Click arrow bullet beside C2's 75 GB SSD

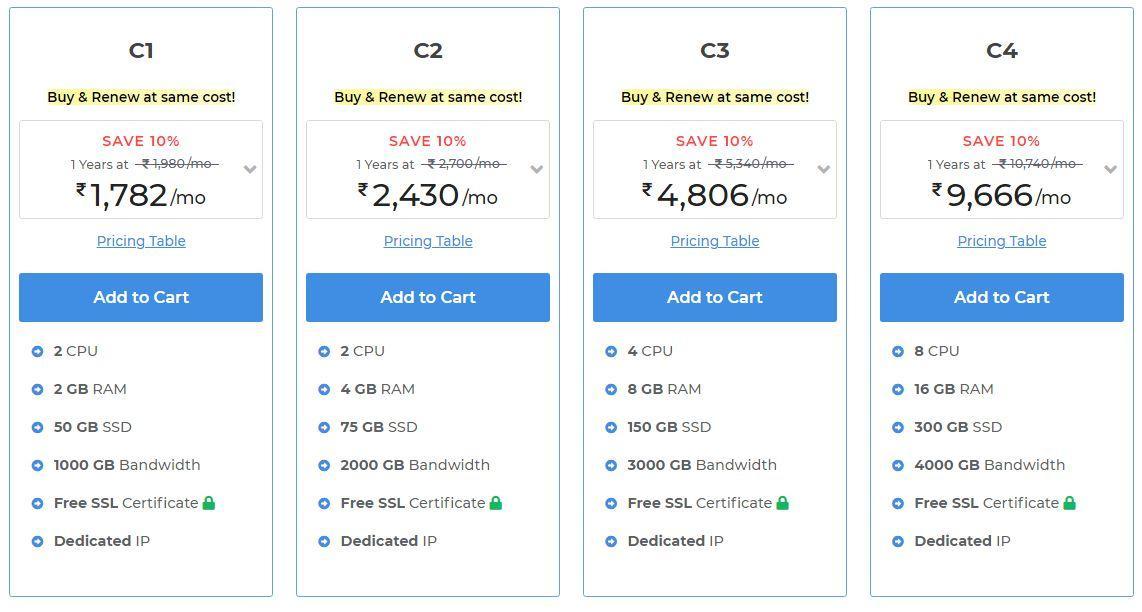tap(324, 427)
